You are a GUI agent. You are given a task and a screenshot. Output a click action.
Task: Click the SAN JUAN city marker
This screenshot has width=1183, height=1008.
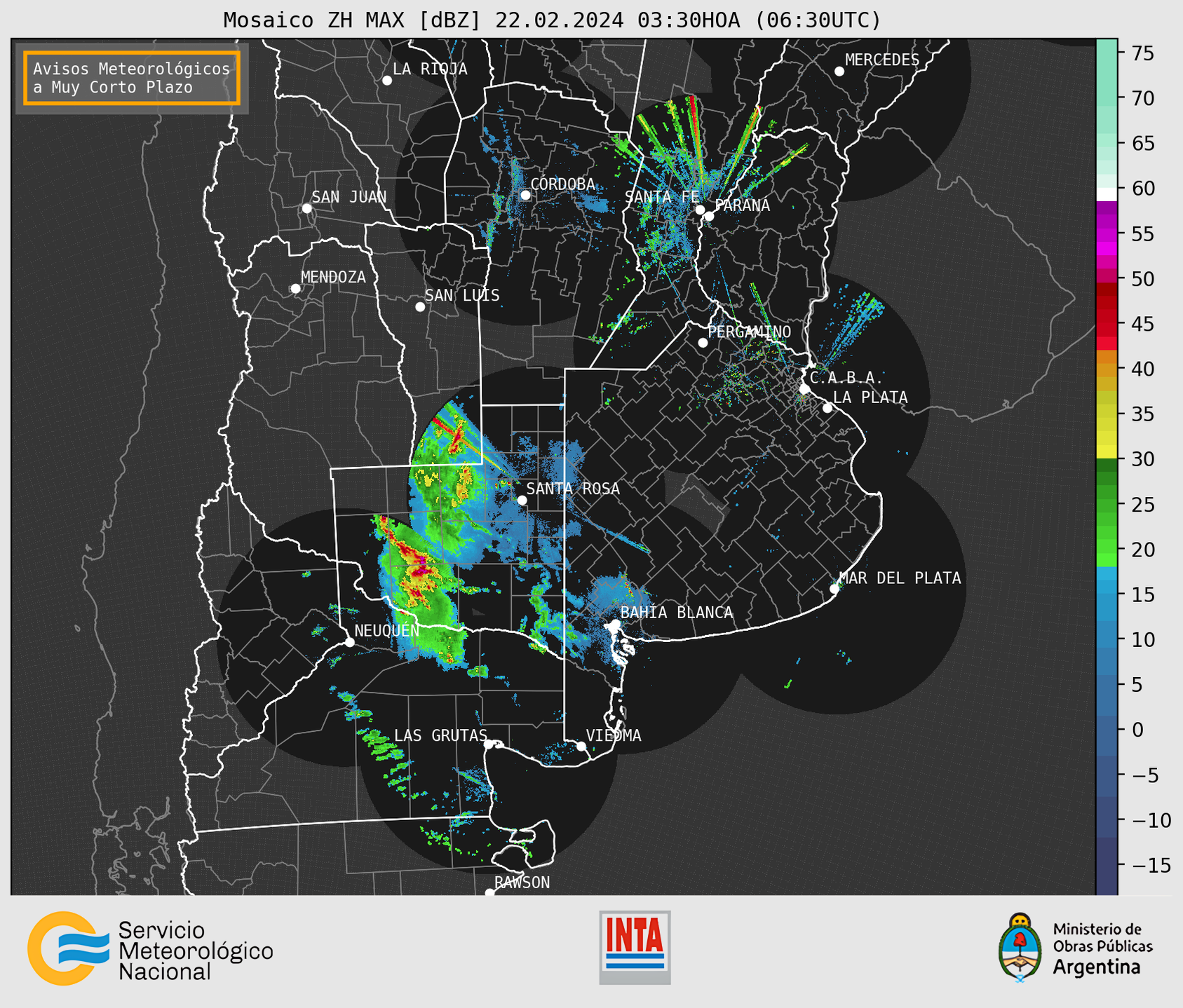pyautogui.click(x=306, y=208)
